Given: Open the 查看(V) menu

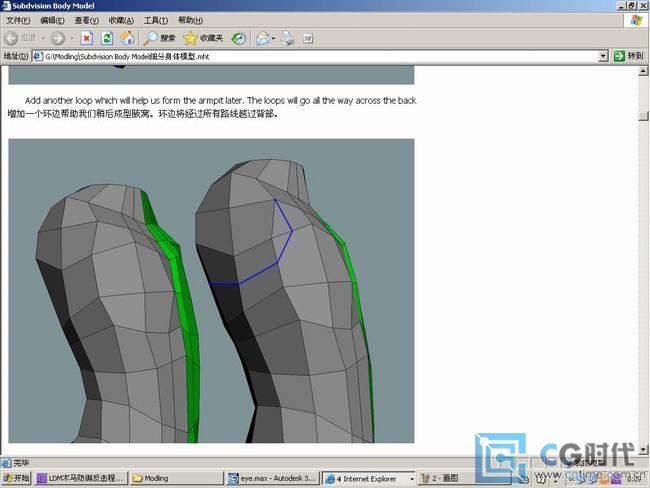Looking at the screenshot, I should (x=86, y=20).
